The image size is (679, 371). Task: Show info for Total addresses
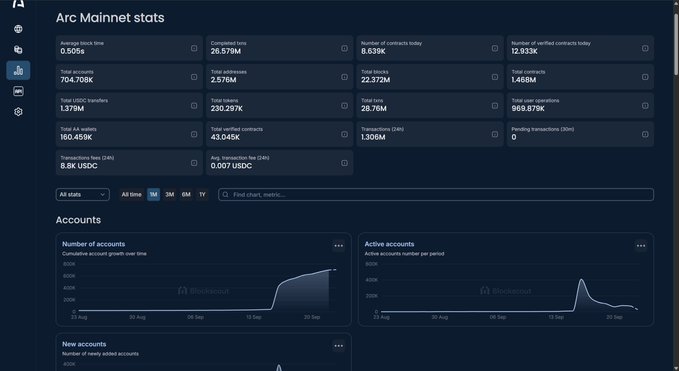[x=344, y=77]
